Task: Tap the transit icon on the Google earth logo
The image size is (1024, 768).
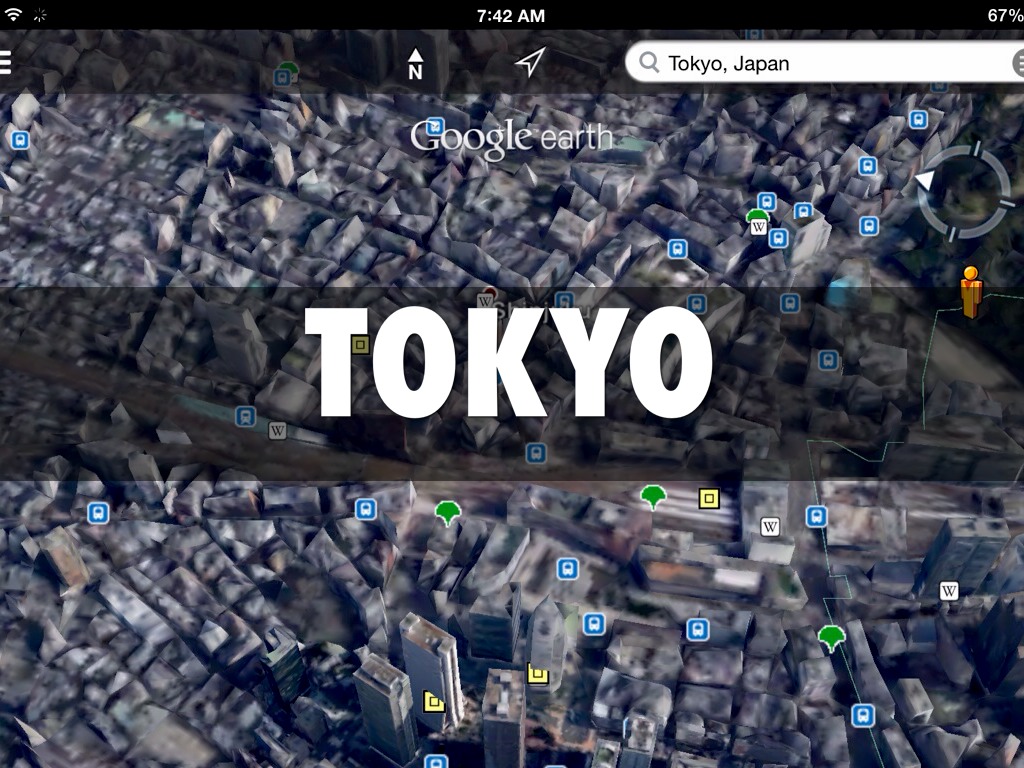Action: pyautogui.click(x=435, y=127)
